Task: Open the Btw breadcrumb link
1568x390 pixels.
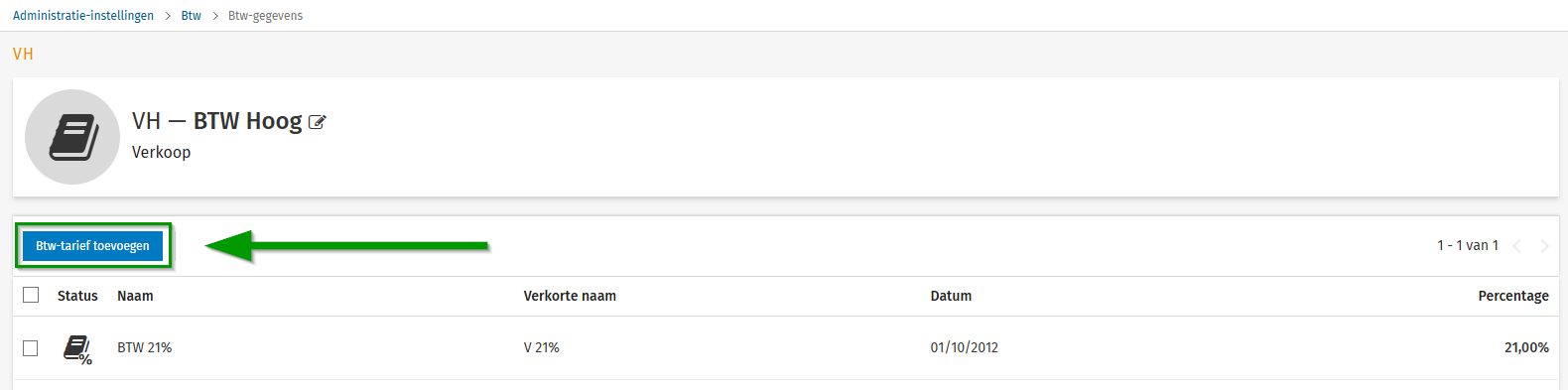Action: pos(191,16)
